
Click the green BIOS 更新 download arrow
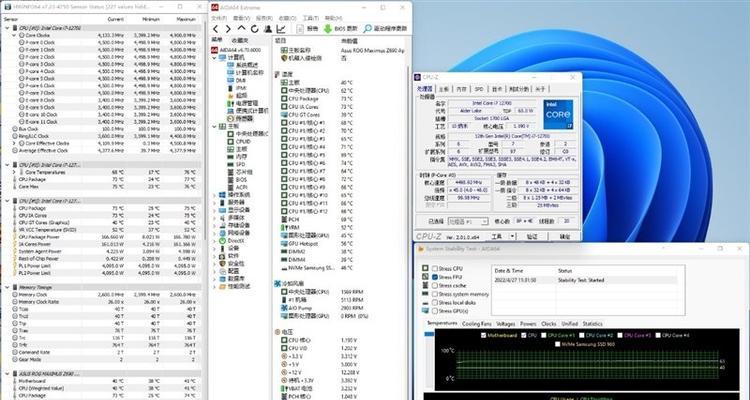(328, 29)
